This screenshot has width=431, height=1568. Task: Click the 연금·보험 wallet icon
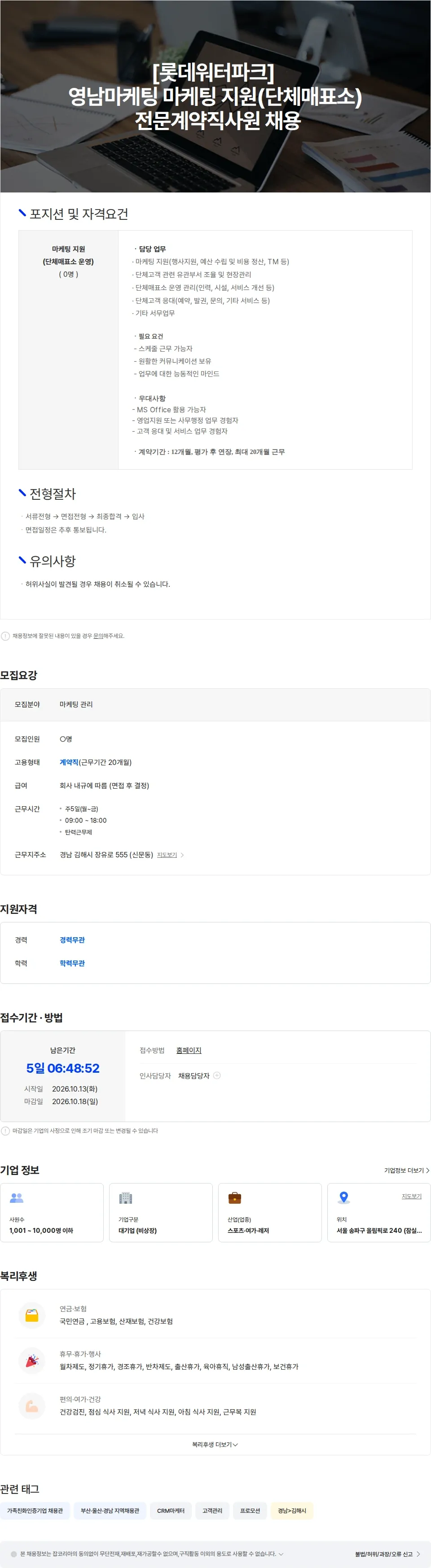[x=32, y=1315]
